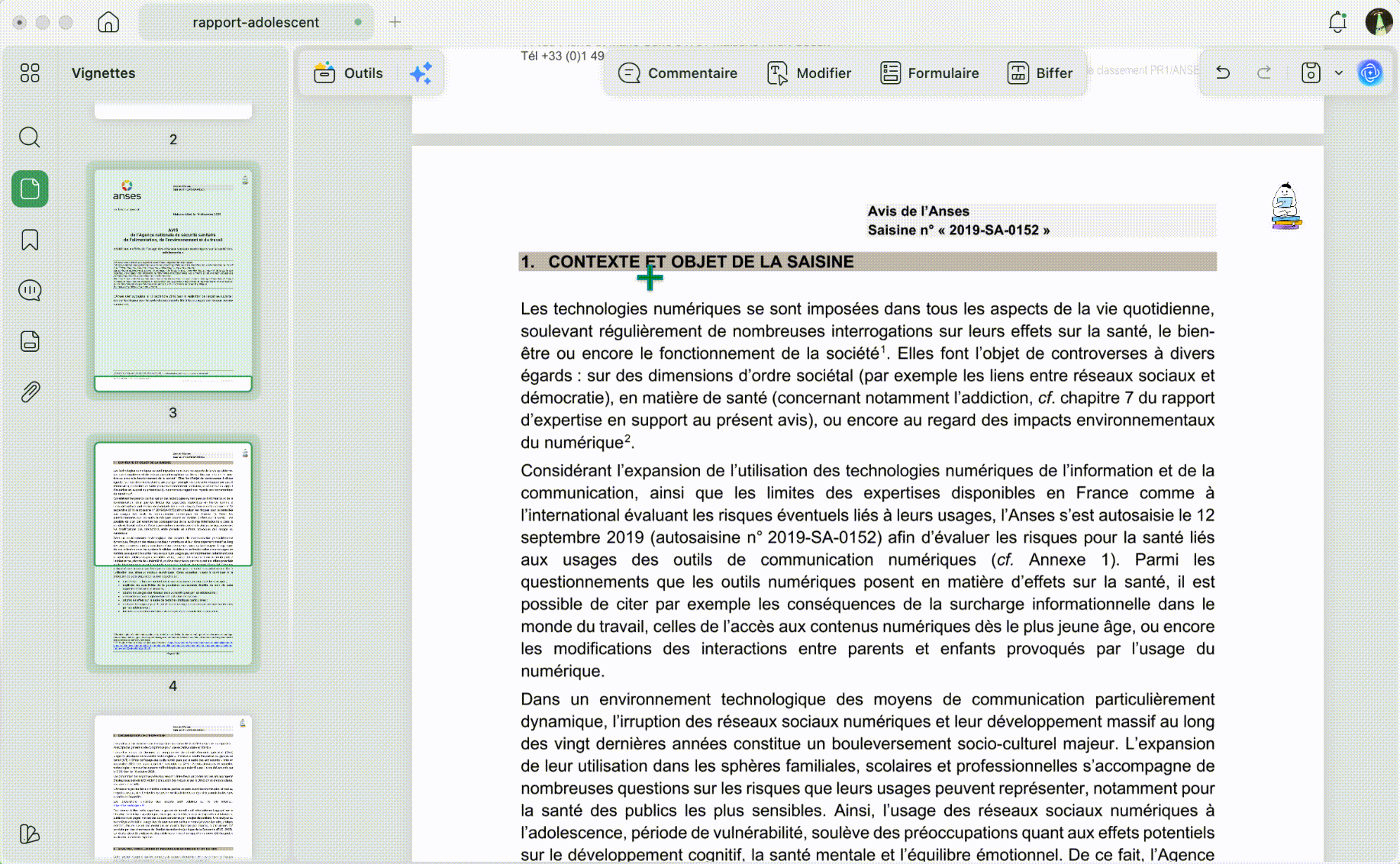Switch to Formulaire mode

coord(929,73)
